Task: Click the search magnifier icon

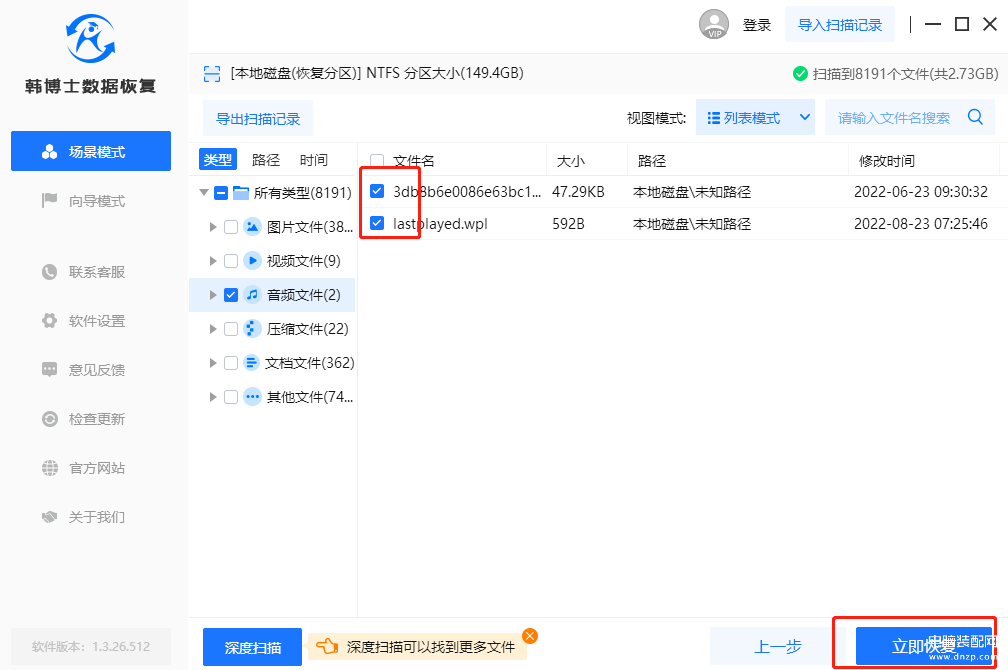Action: [x=975, y=117]
